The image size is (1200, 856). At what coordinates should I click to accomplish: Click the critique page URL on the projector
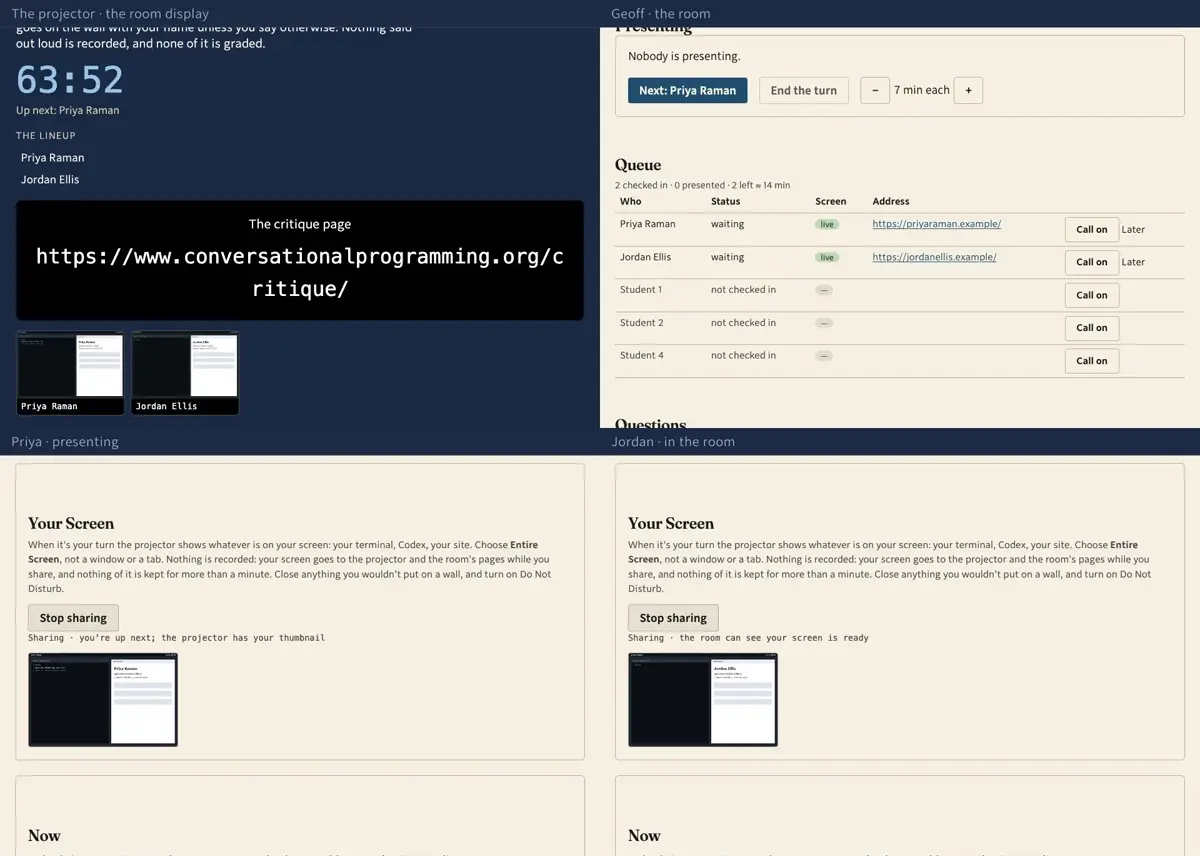point(300,272)
